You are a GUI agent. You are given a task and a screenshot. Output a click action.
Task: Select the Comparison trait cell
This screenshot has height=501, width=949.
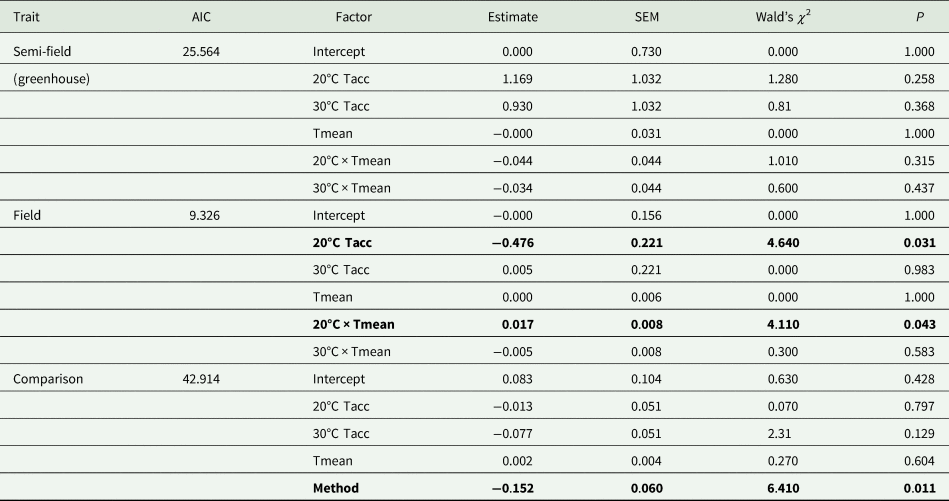point(47,379)
